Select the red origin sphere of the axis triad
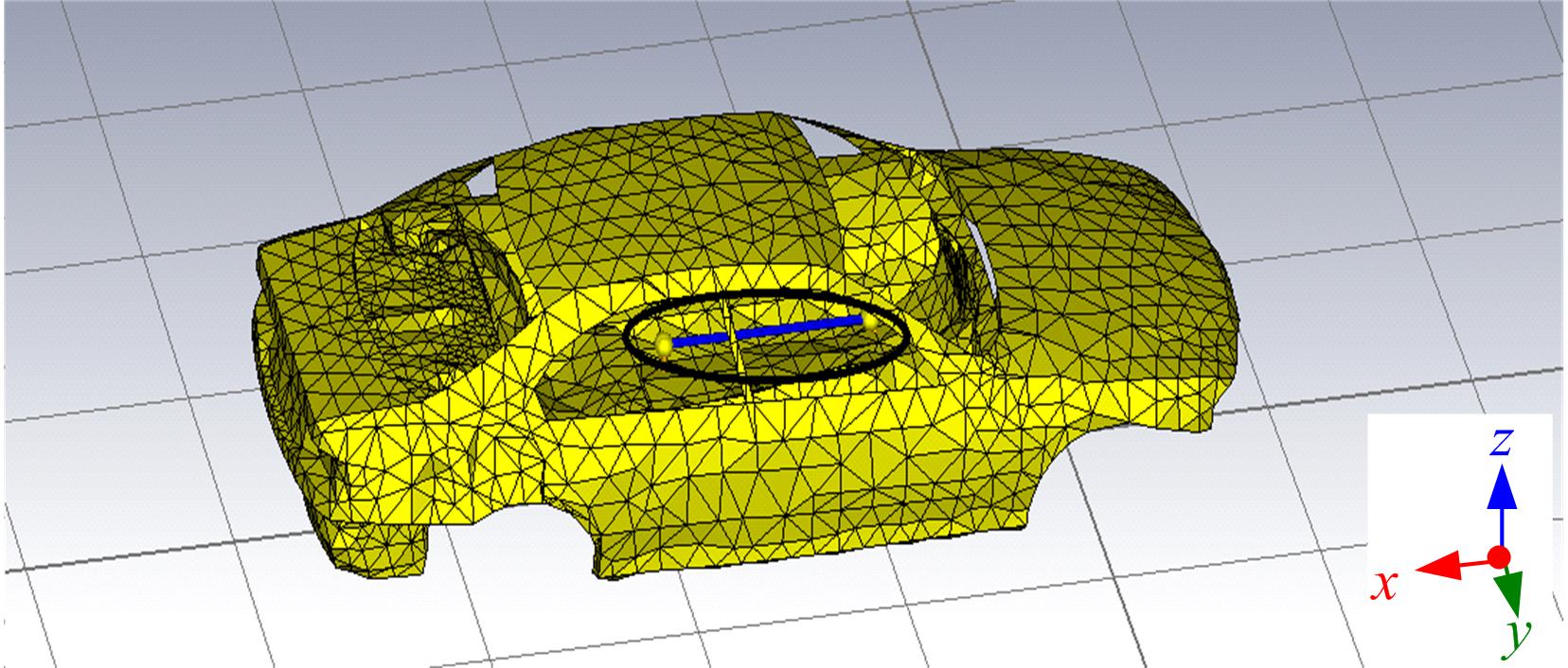The width and height of the screenshot is (1568, 668). point(1499,556)
